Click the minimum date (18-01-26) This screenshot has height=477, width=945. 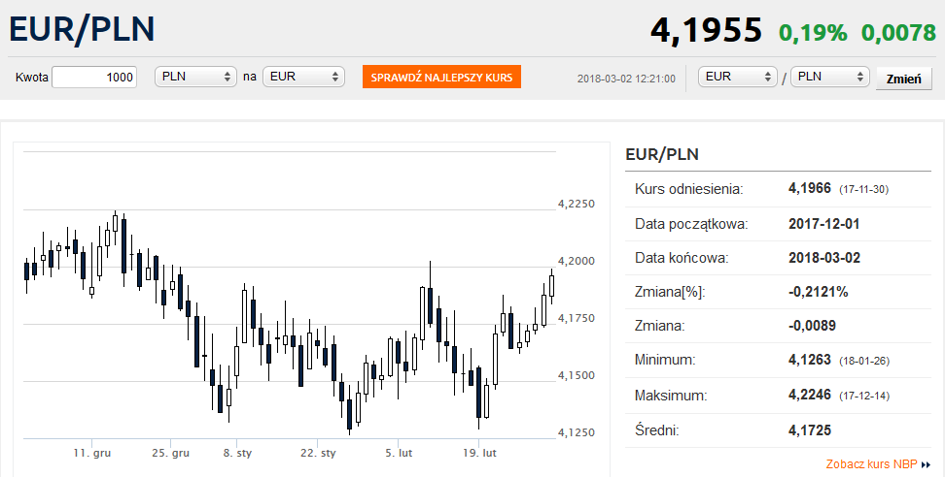click(864, 361)
